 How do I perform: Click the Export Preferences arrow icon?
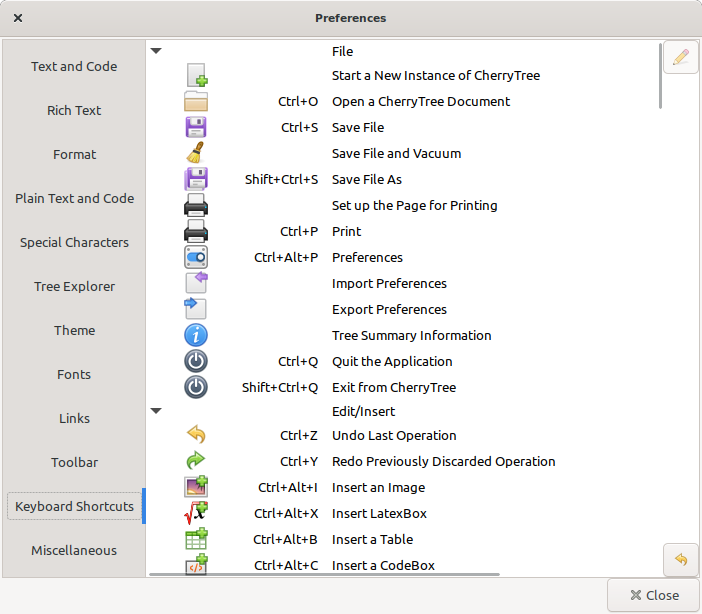195,309
